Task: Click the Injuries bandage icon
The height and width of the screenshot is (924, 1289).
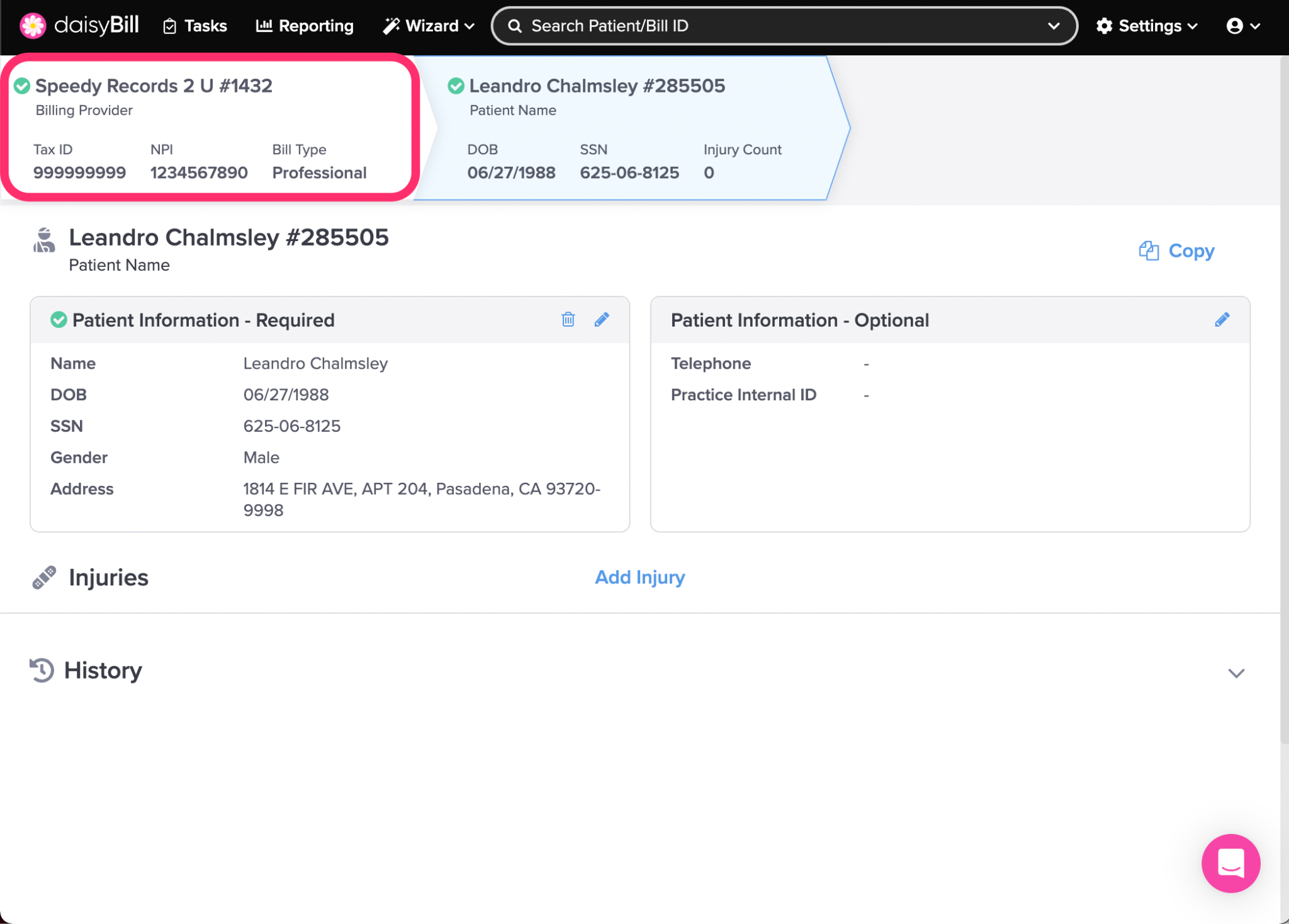Action: [x=44, y=577]
